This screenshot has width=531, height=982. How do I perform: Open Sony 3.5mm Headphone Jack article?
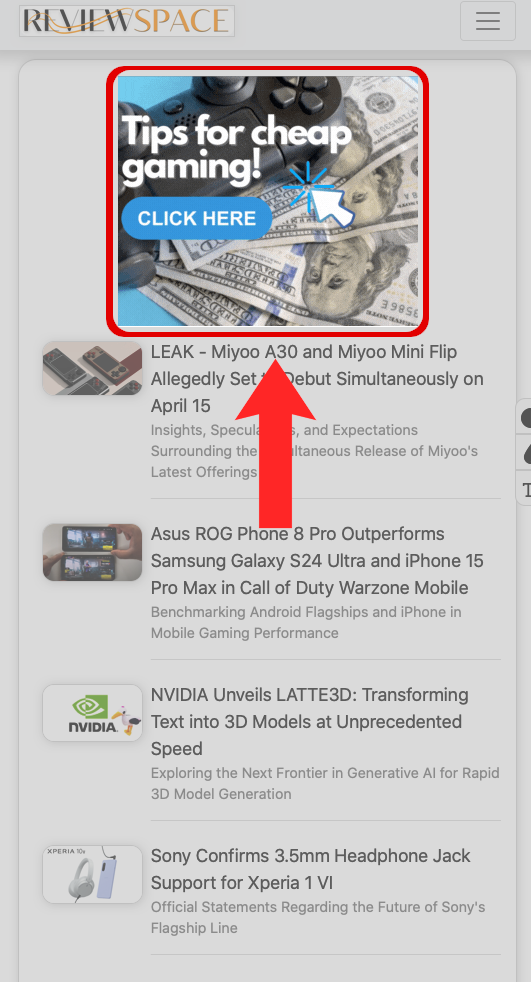click(310, 869)
